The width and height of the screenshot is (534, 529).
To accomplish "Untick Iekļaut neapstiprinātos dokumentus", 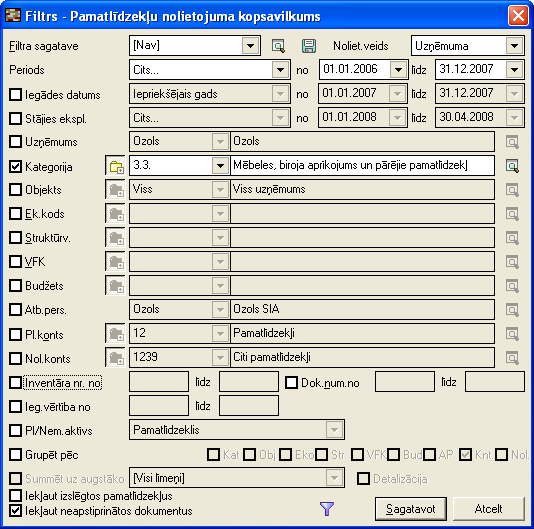I will 16,511.
